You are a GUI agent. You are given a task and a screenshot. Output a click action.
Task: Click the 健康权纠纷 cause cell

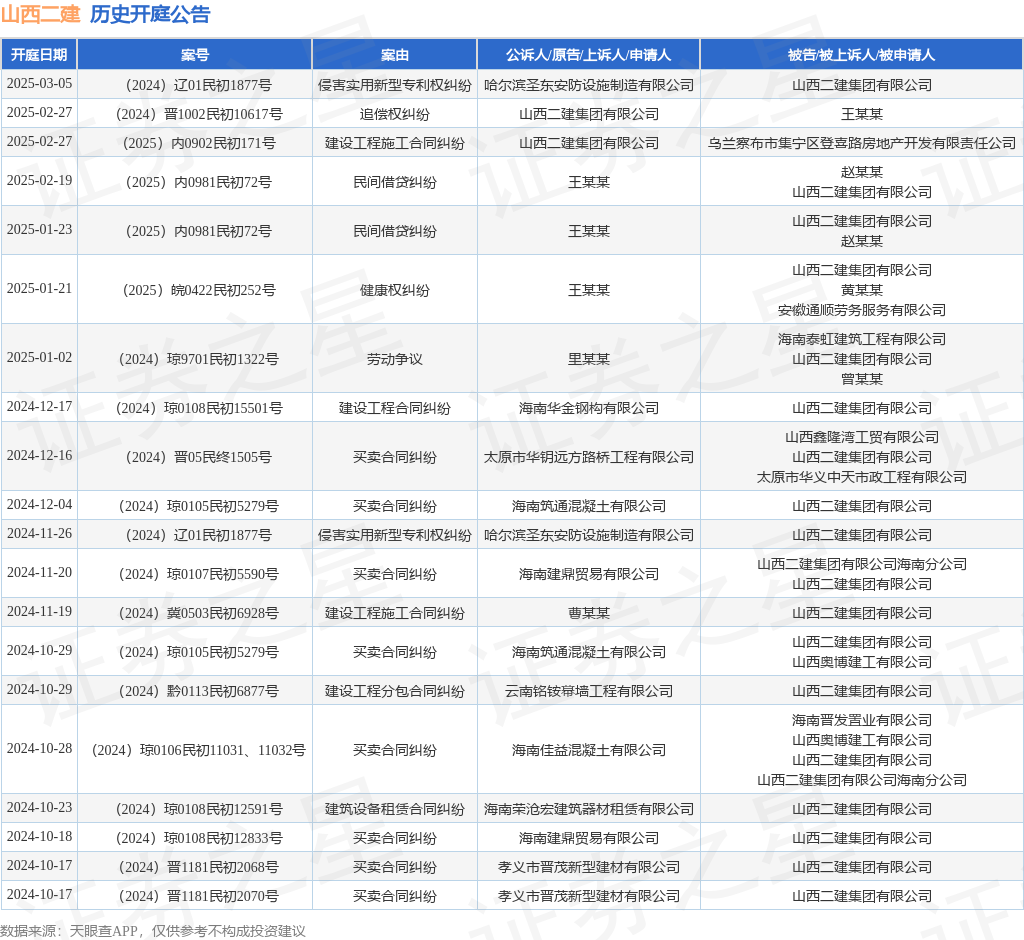pos(394,290)
